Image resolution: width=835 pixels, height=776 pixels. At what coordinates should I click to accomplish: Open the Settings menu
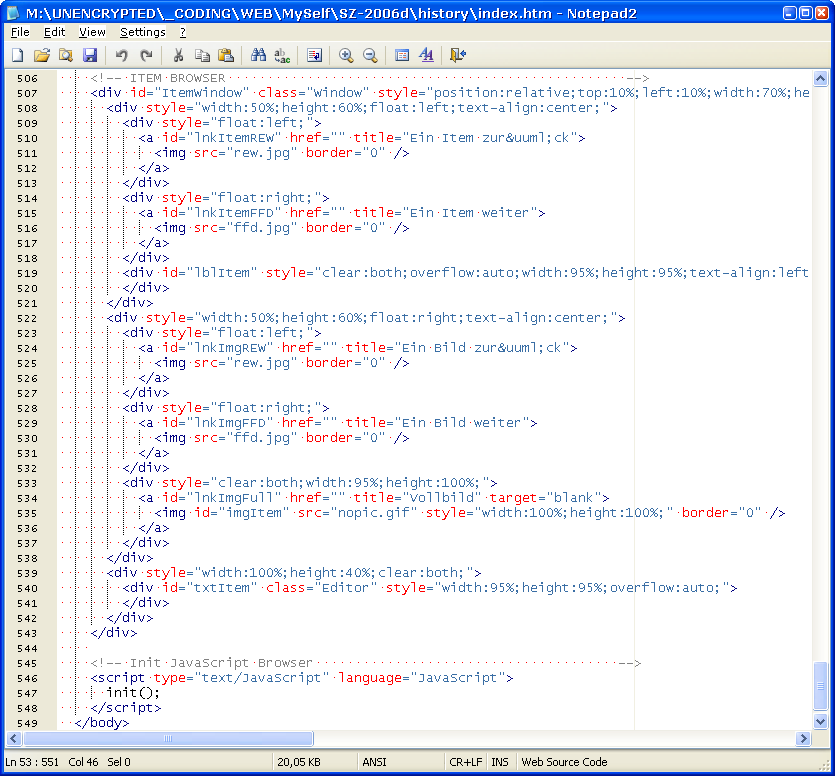(143, 32)
